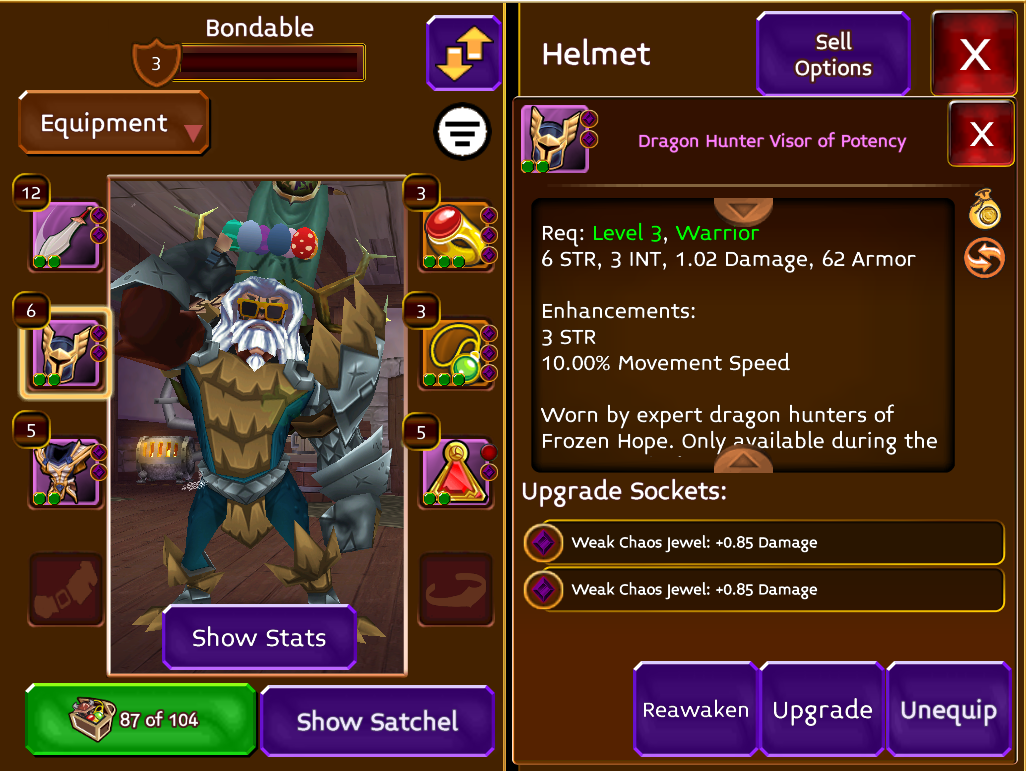Viewport: 1026px width, 771px height.
Task: Select the first Weak Chaos Jewel socket
Action: [764, 542]
